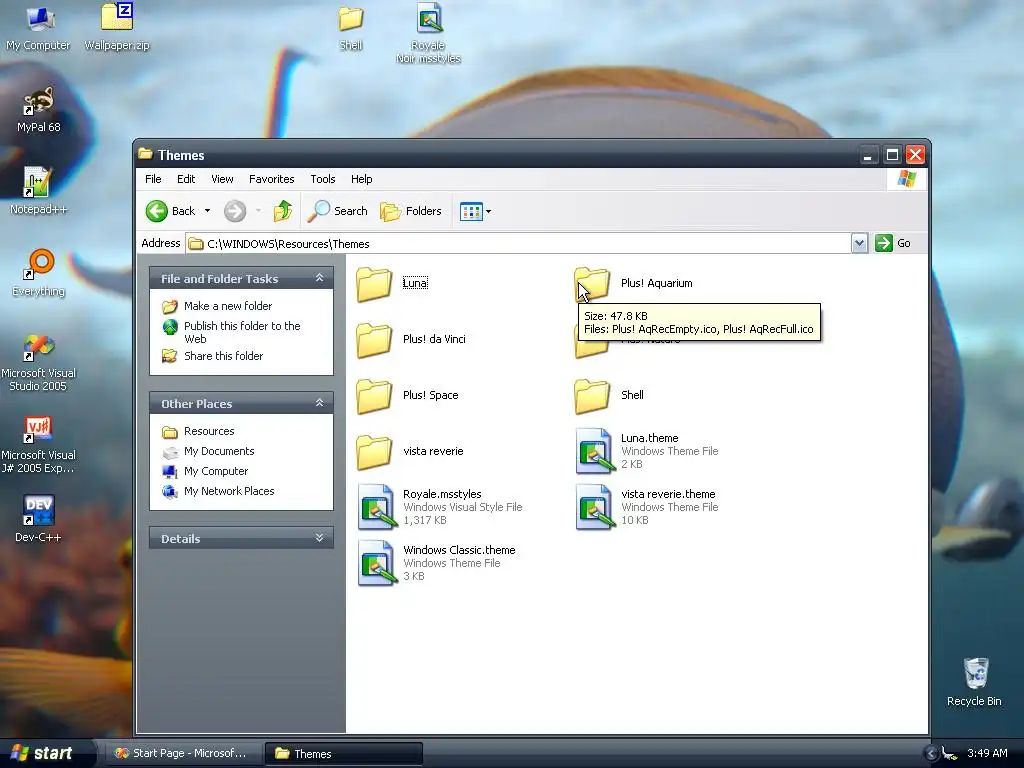The height and width of the screenshot is (768, 1024).
Task: Go to My Documents in Other Places
Action: click(x=219, y=451)
